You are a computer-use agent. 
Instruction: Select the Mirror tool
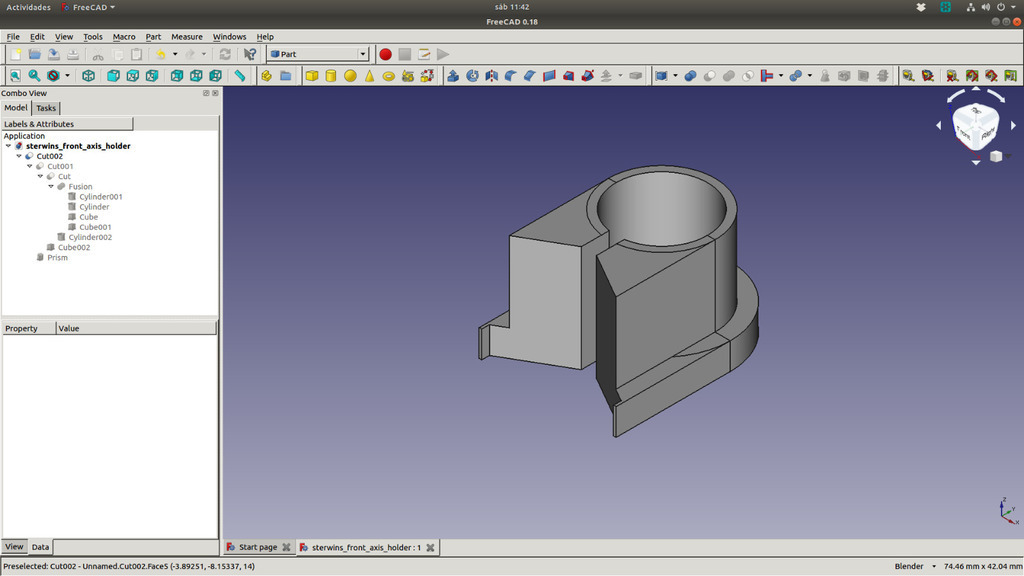pos(491,76)
